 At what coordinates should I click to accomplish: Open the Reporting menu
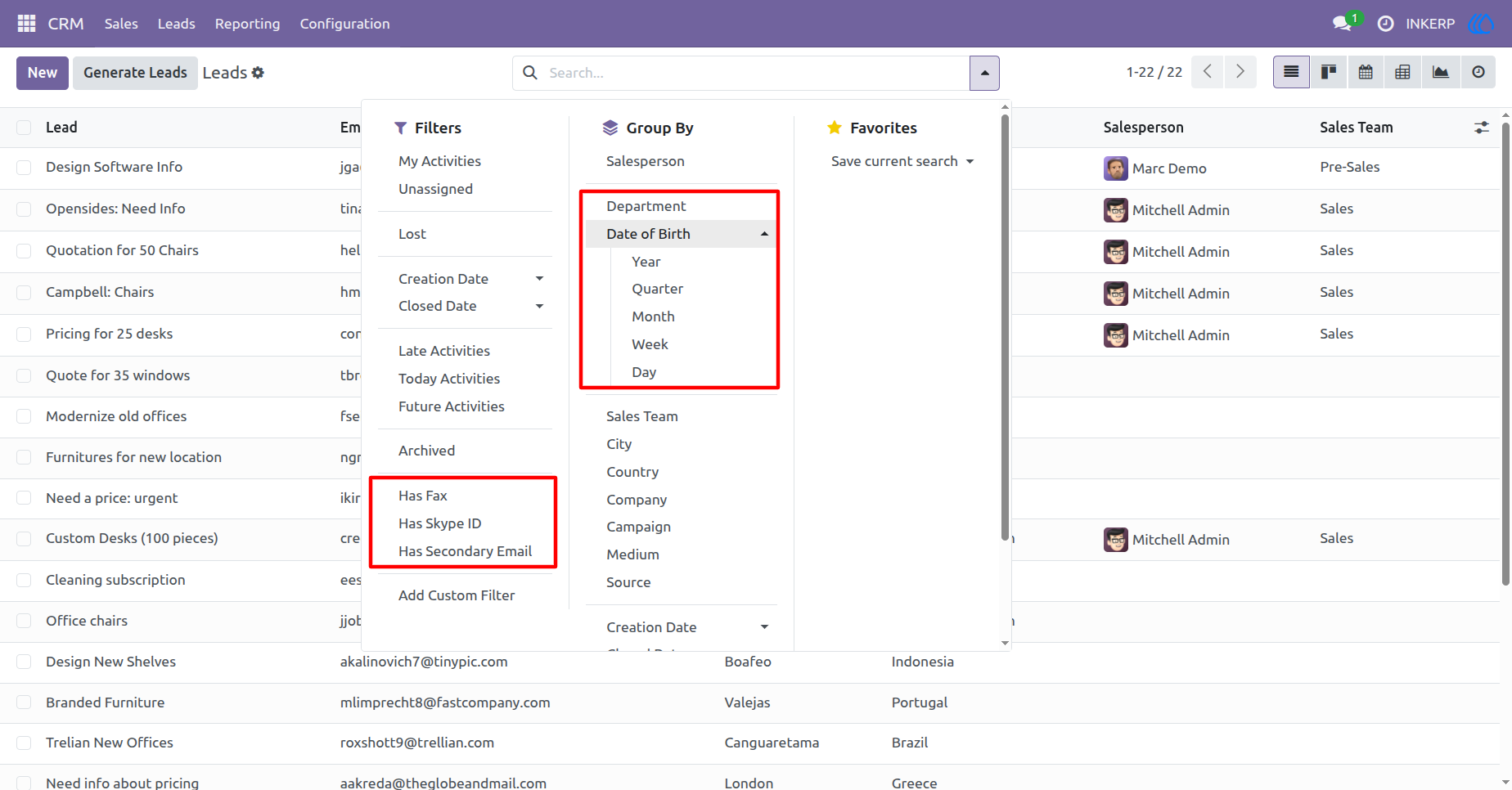(247, 24)
